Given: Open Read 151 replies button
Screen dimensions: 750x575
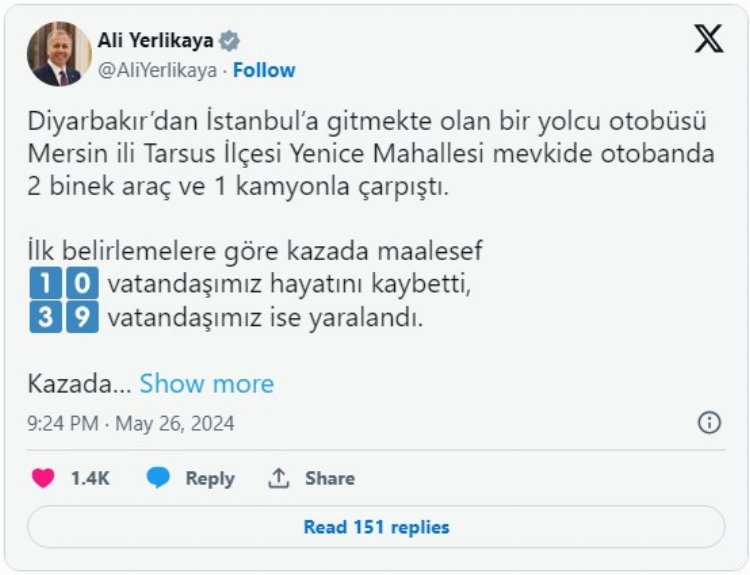Looking at the screenshot, I should coord(376,527).
